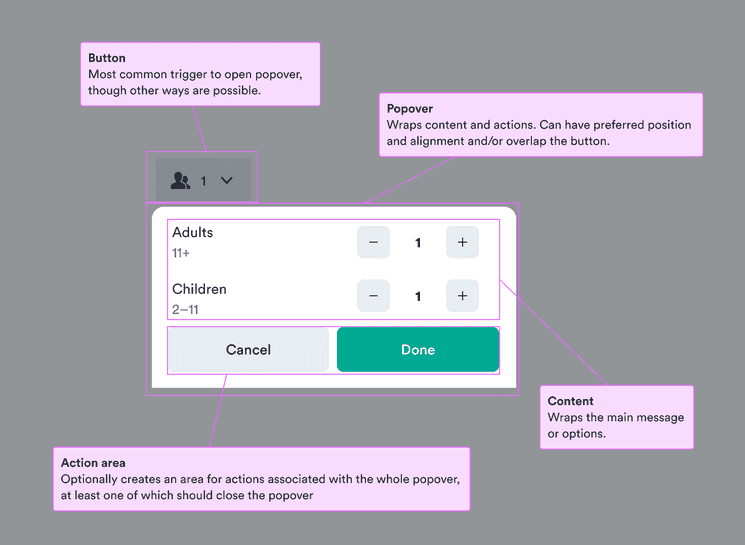Click the "Action area" annotation heading
The height and width of the screenshot is (545, 745).
(x=93, y=463)
